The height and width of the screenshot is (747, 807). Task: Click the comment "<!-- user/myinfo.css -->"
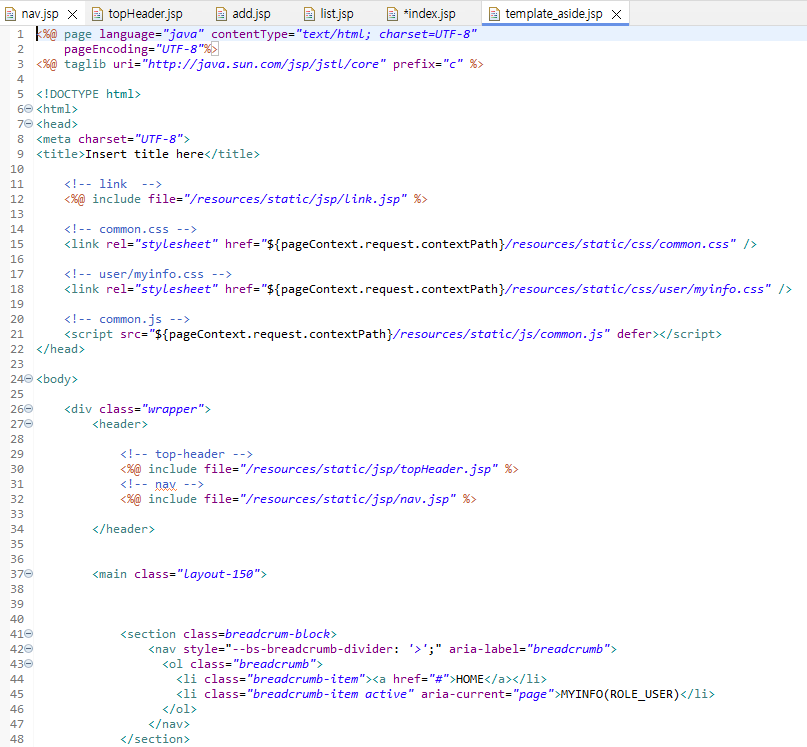click(148, 274)
